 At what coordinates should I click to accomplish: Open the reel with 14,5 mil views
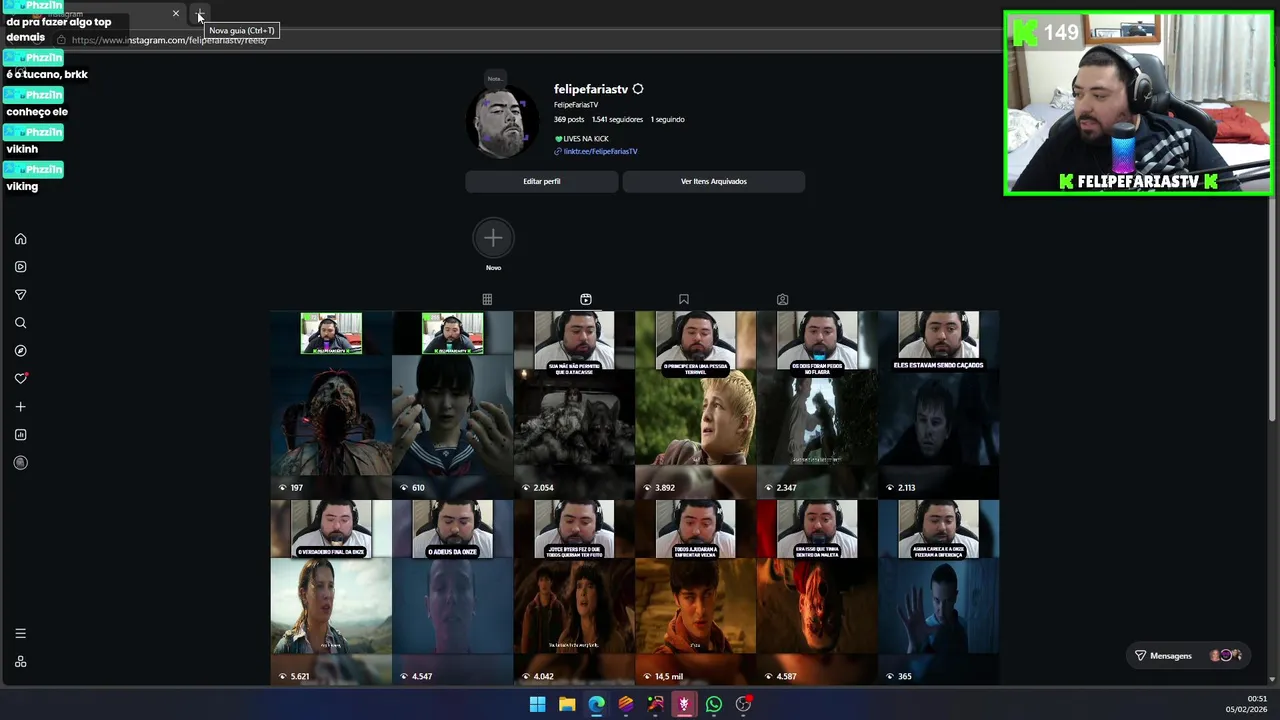(x=695, y=592)
